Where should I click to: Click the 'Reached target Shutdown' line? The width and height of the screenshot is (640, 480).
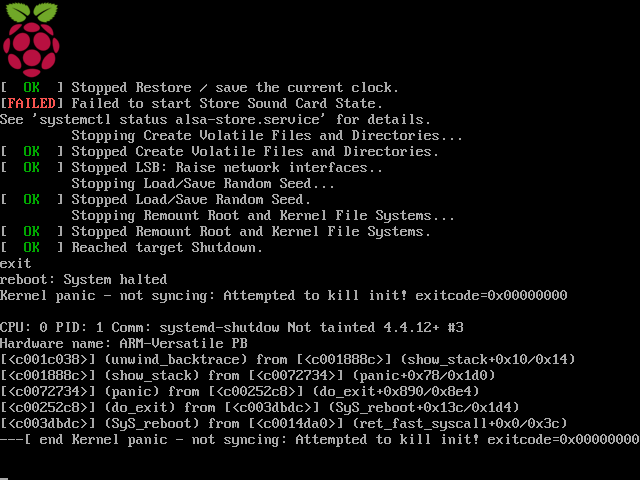click(131, 247)
